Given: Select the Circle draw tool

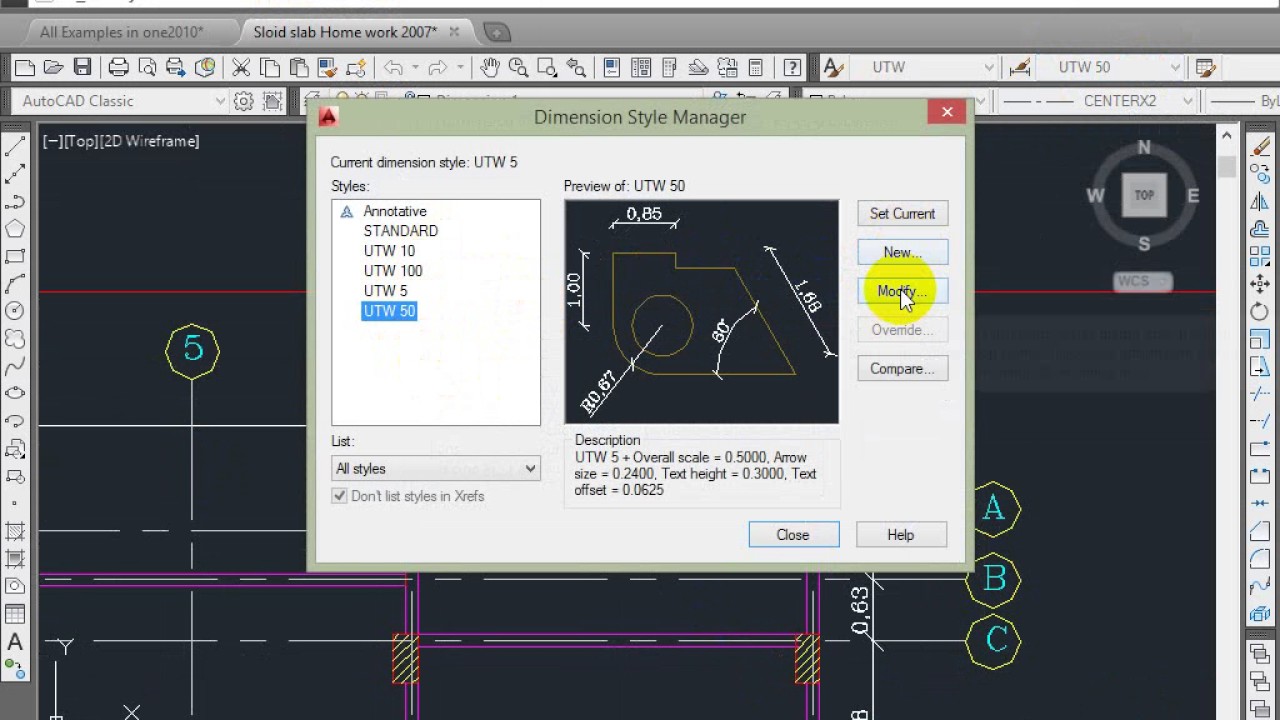Looking at the screenshot, I should pyautogui.click(x=15, y=312).
